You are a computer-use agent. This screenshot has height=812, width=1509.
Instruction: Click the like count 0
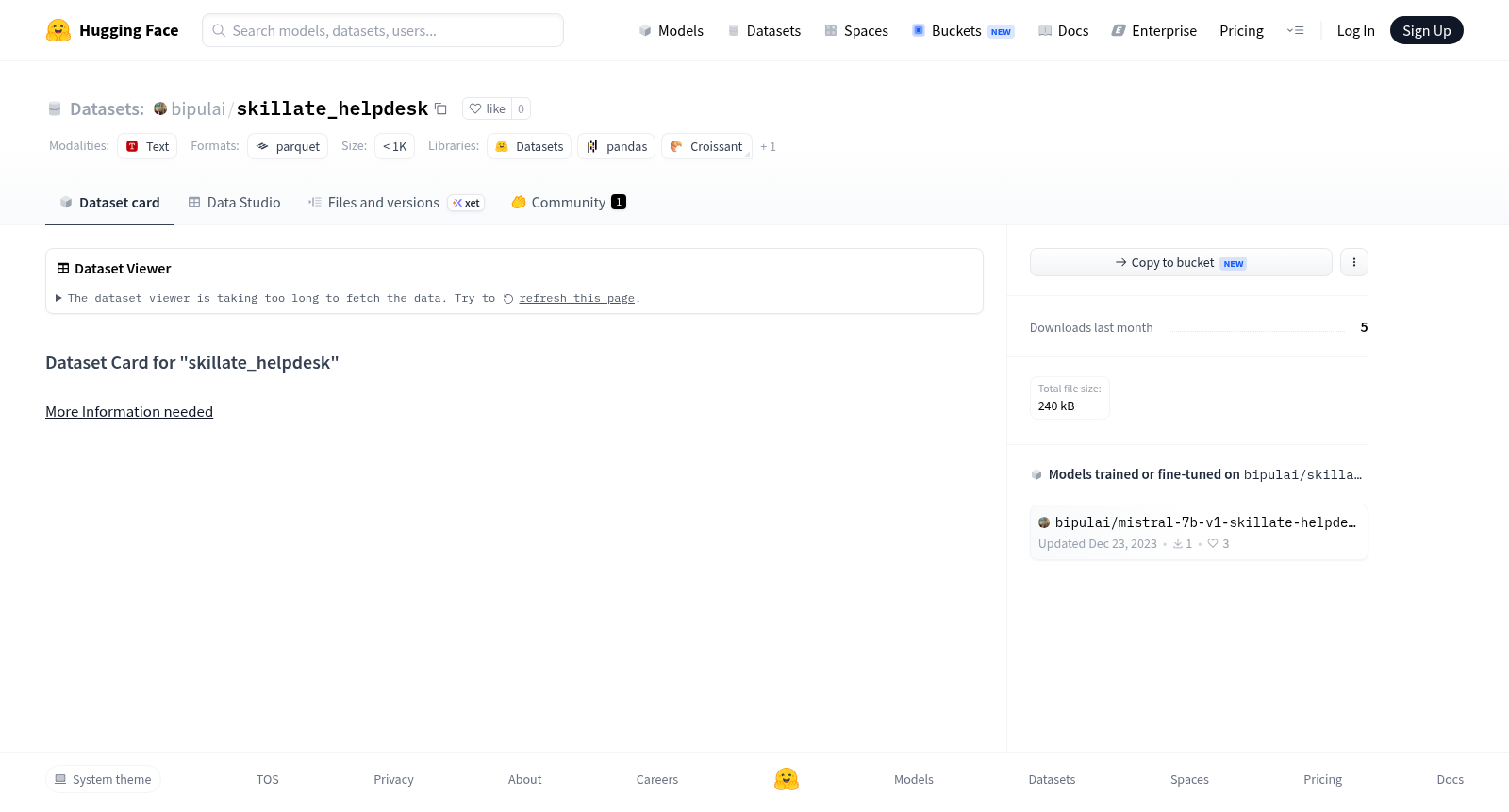tap(521, 108)
